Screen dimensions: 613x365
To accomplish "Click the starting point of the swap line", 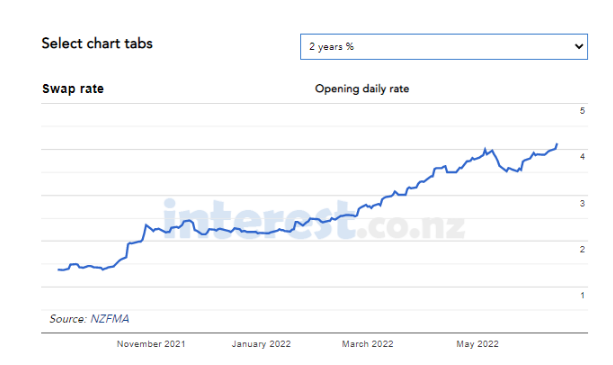I will click(59, 270).
